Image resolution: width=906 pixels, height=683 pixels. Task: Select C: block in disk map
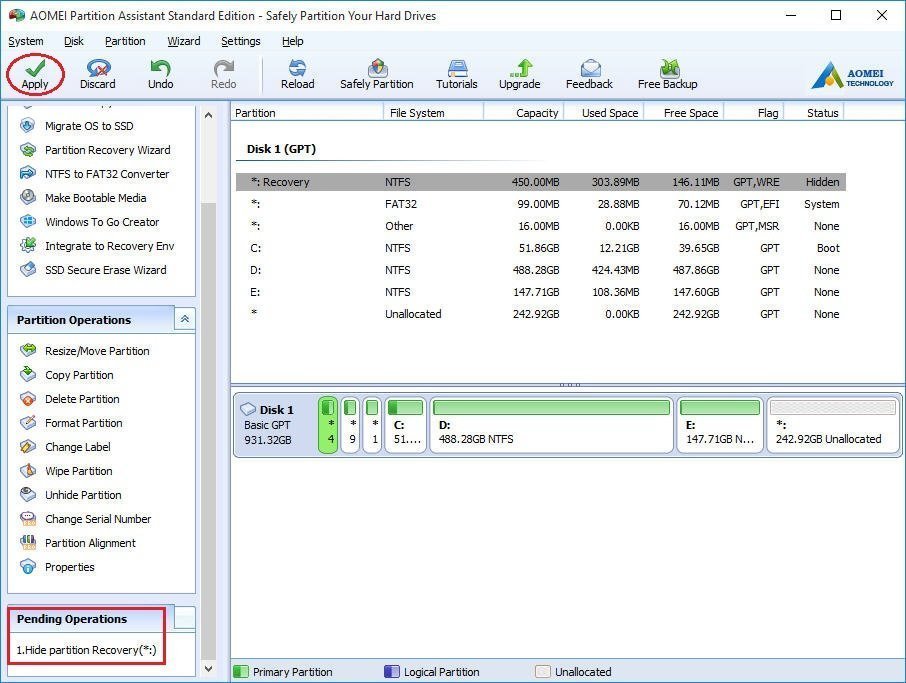[x=405, y=425]
